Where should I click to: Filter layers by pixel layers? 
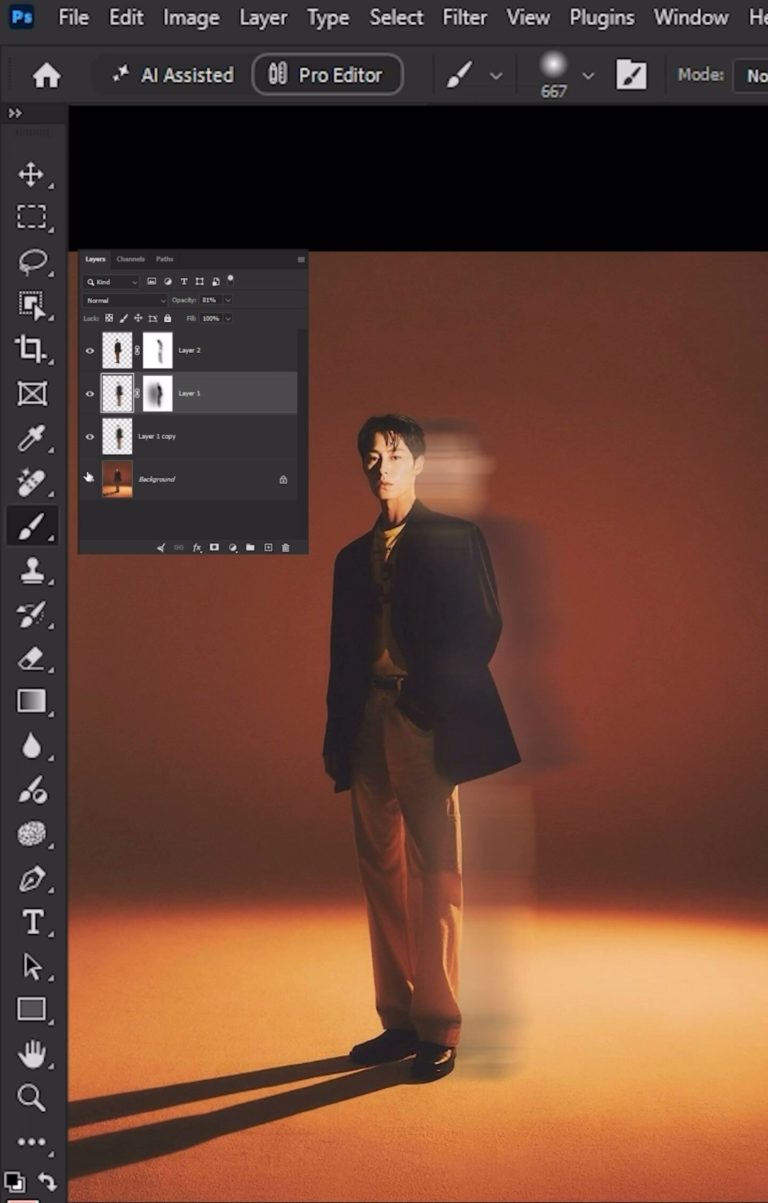151,282
